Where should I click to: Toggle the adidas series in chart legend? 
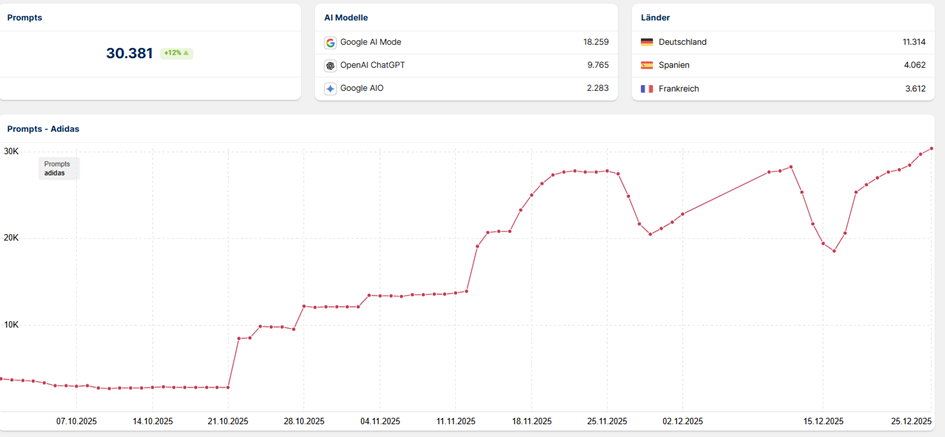tap(55, 173)
